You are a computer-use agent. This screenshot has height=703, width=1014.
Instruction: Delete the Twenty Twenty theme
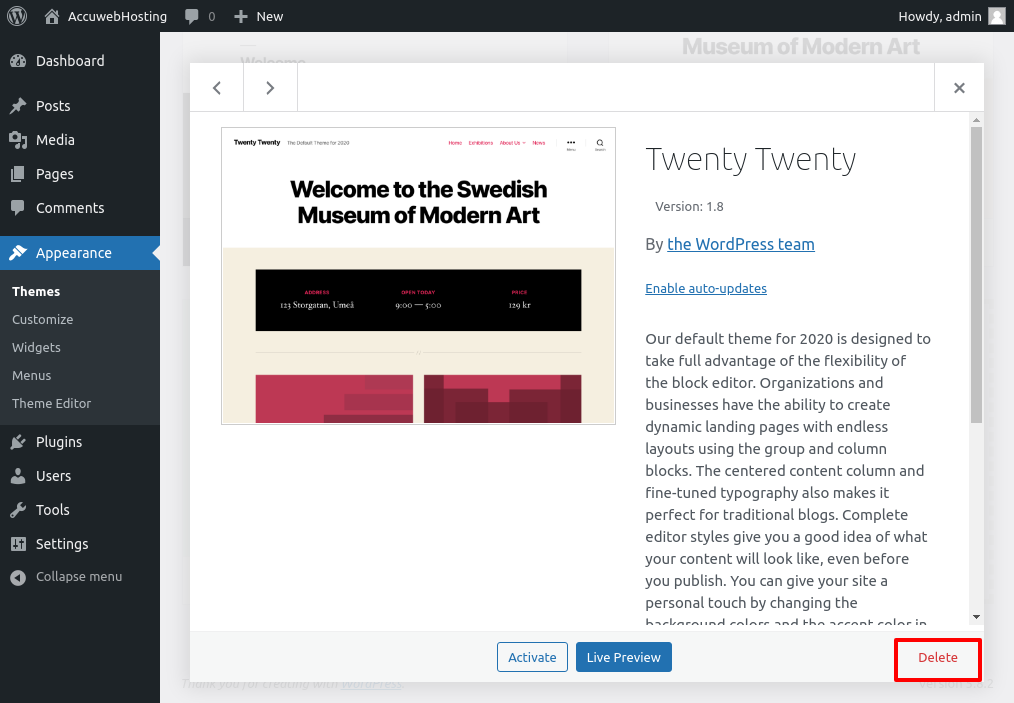coord(938,657)
